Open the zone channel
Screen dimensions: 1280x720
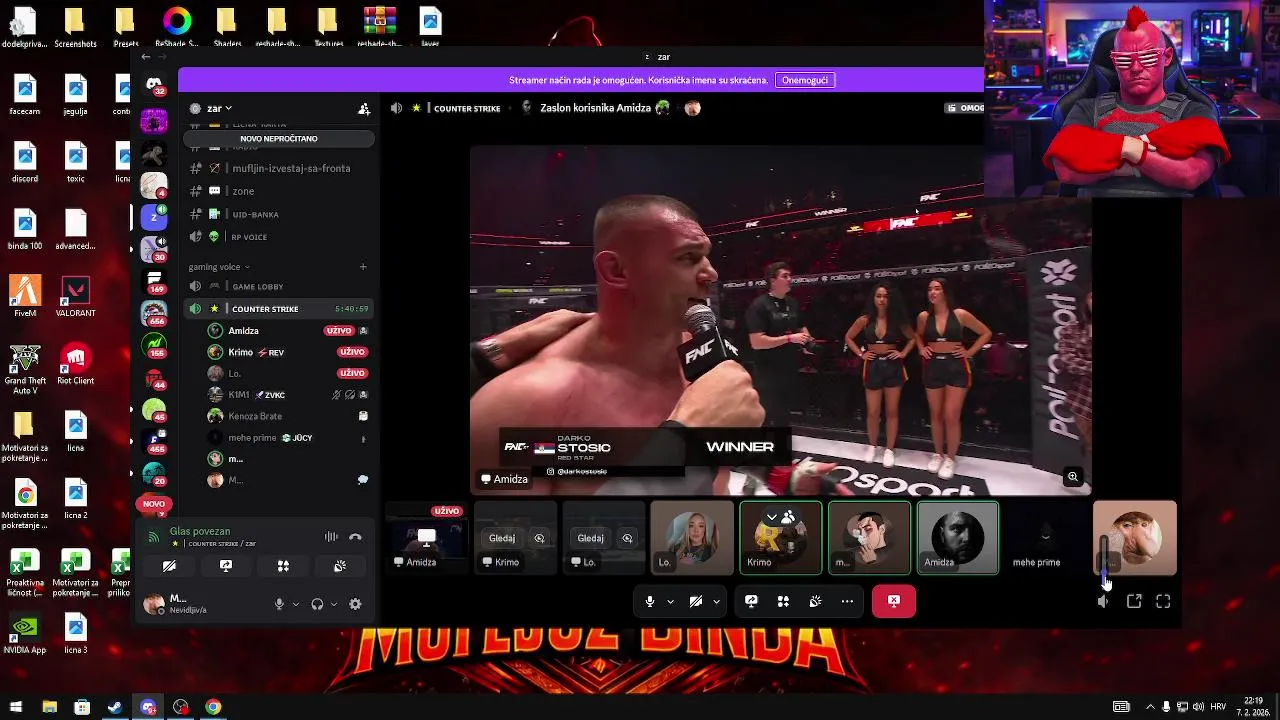pyautogui.click(x=279, y=191)
